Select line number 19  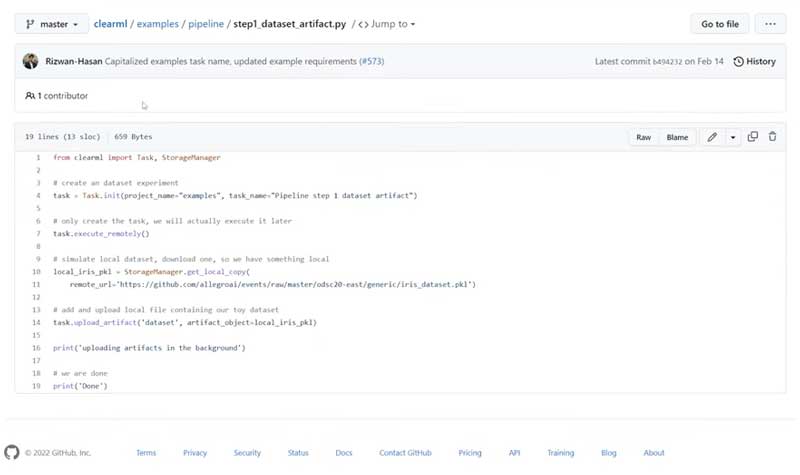(36, 386)
